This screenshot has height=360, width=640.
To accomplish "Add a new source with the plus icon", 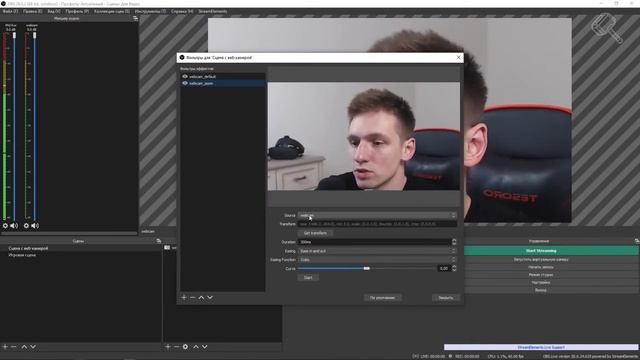I will pyautogui.click(x=168, y=347).
